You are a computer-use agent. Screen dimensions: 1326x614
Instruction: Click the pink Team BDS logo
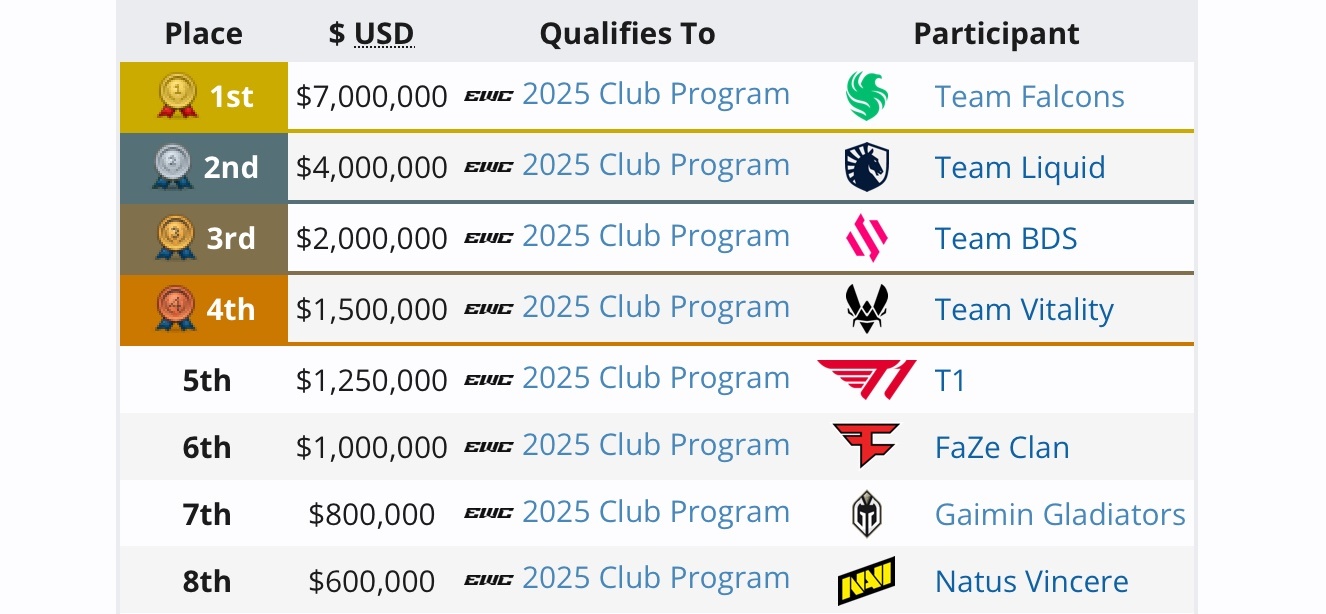tap(866, 238)
